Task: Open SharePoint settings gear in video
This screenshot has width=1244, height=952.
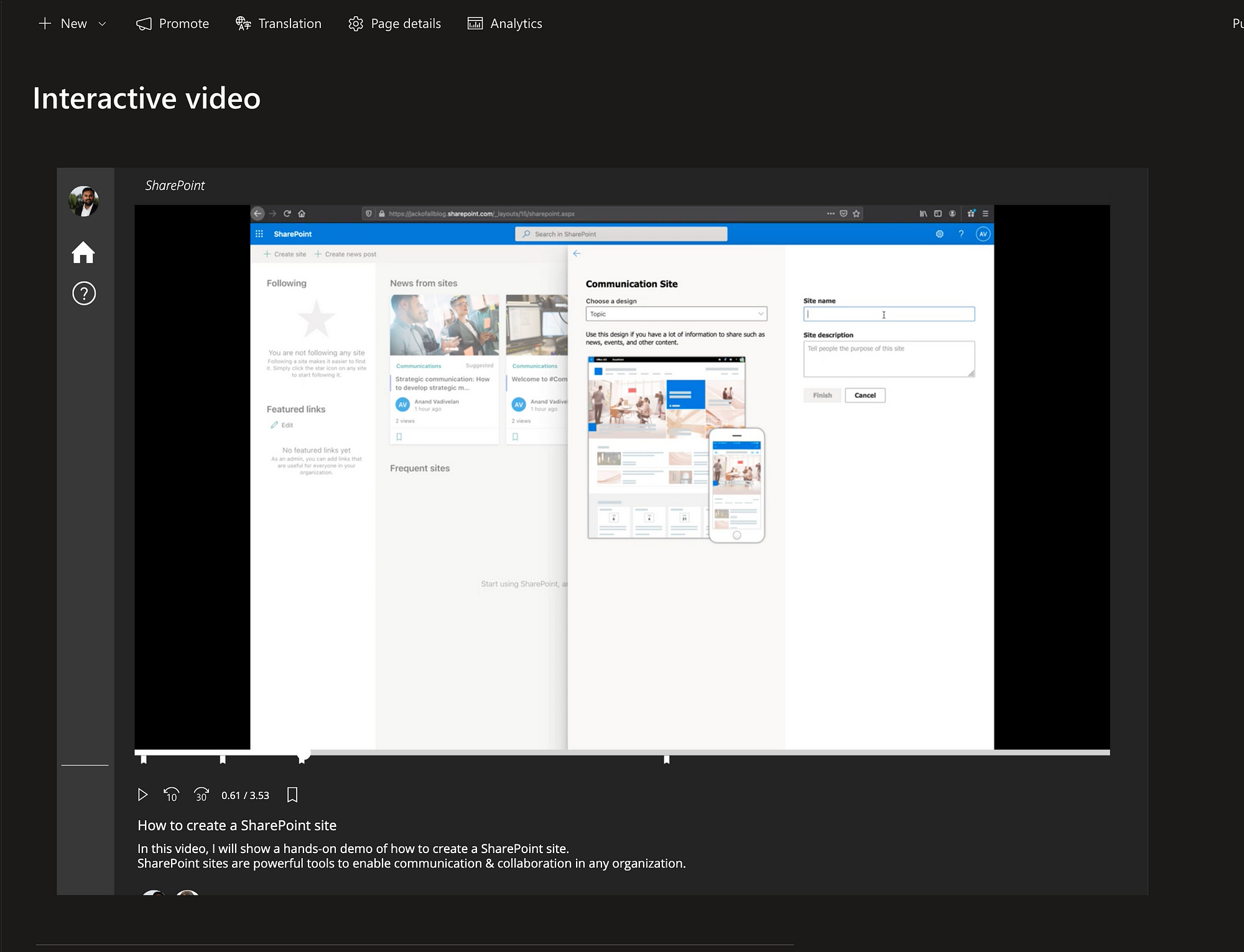Action: point(939,234)
